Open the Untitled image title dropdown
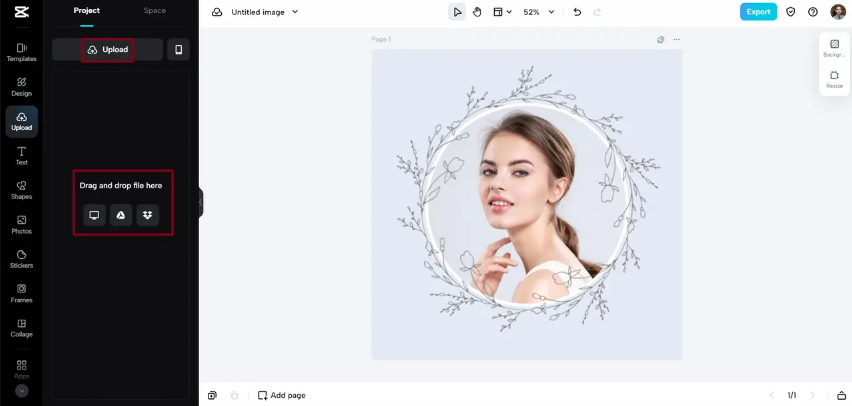Image resolution: width=852 pixels, height=406 pixels. 265,12
